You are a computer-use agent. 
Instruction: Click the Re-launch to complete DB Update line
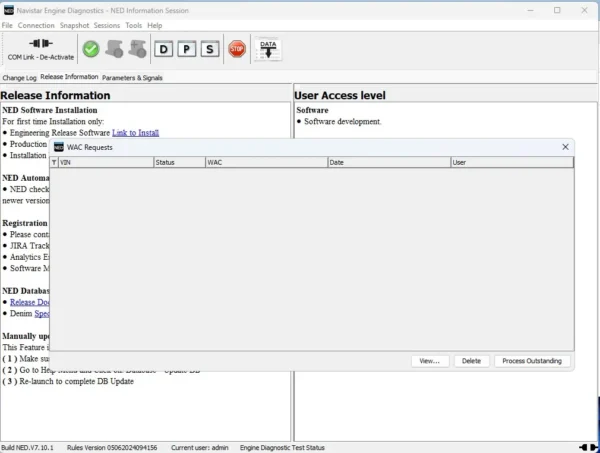[68, 381]
